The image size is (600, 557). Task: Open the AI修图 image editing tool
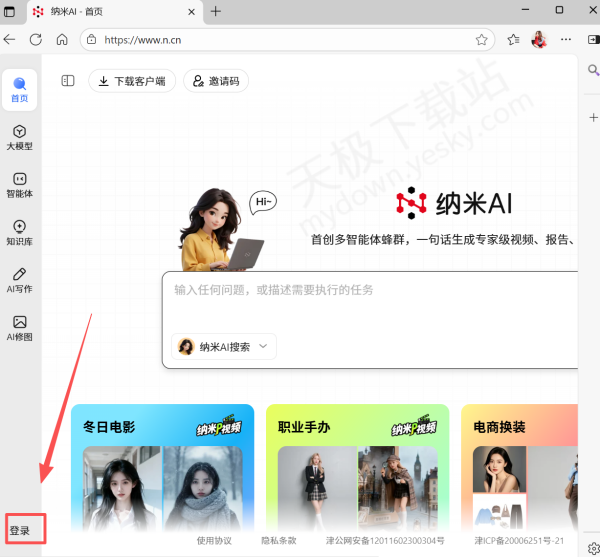(x=20, y=328)
